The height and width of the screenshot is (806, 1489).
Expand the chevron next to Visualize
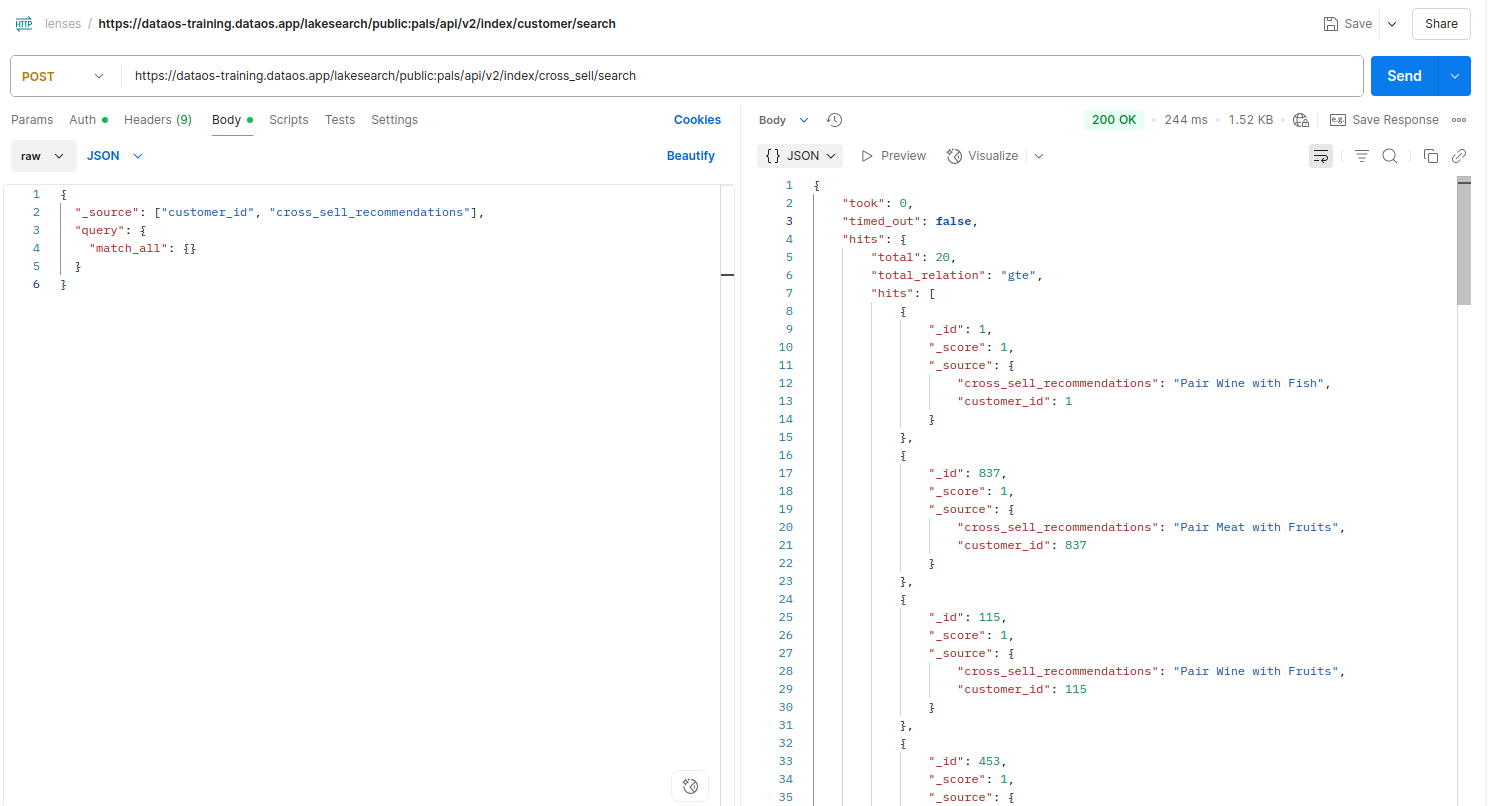[x=1039, y=156]
